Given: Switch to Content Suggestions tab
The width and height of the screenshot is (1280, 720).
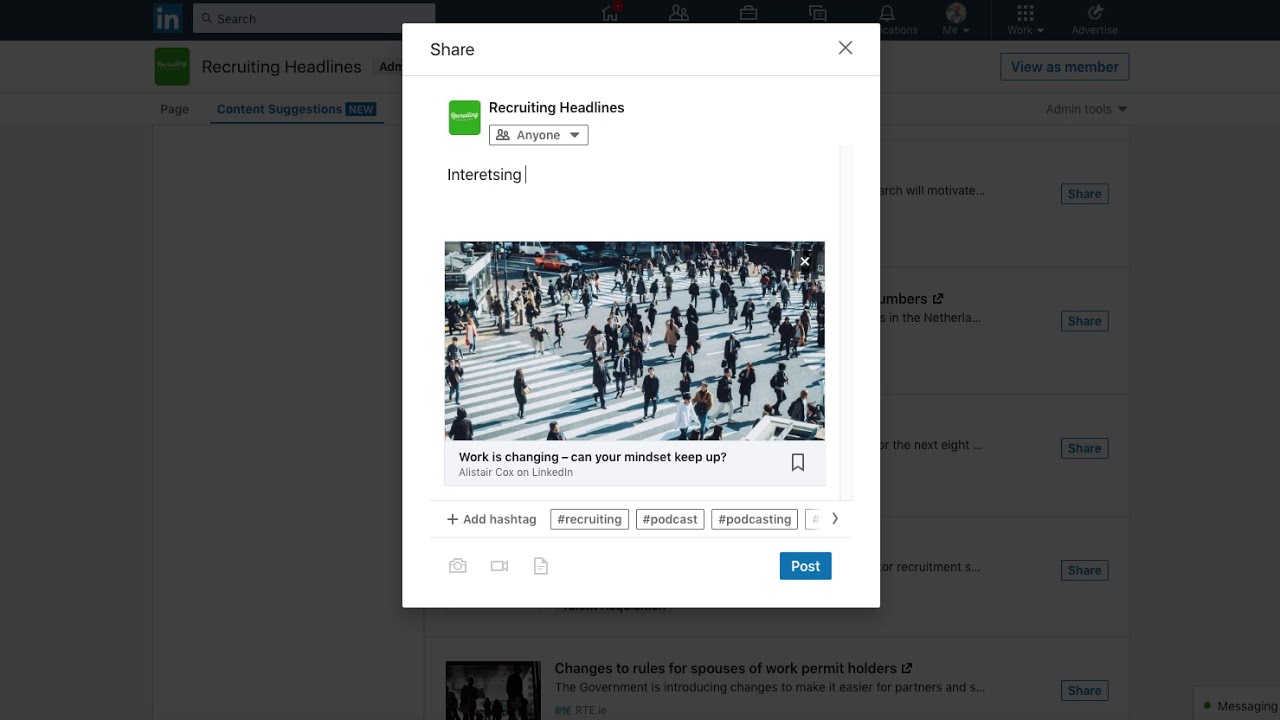Looking at the screenshot, I should [296, 109].
